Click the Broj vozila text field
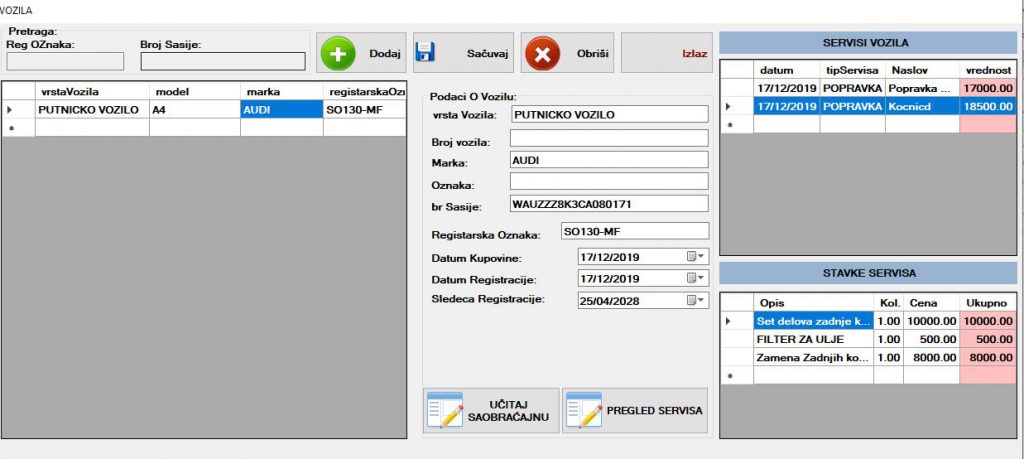The width and height of the screenshot is (1024, 459). (608, 138)
